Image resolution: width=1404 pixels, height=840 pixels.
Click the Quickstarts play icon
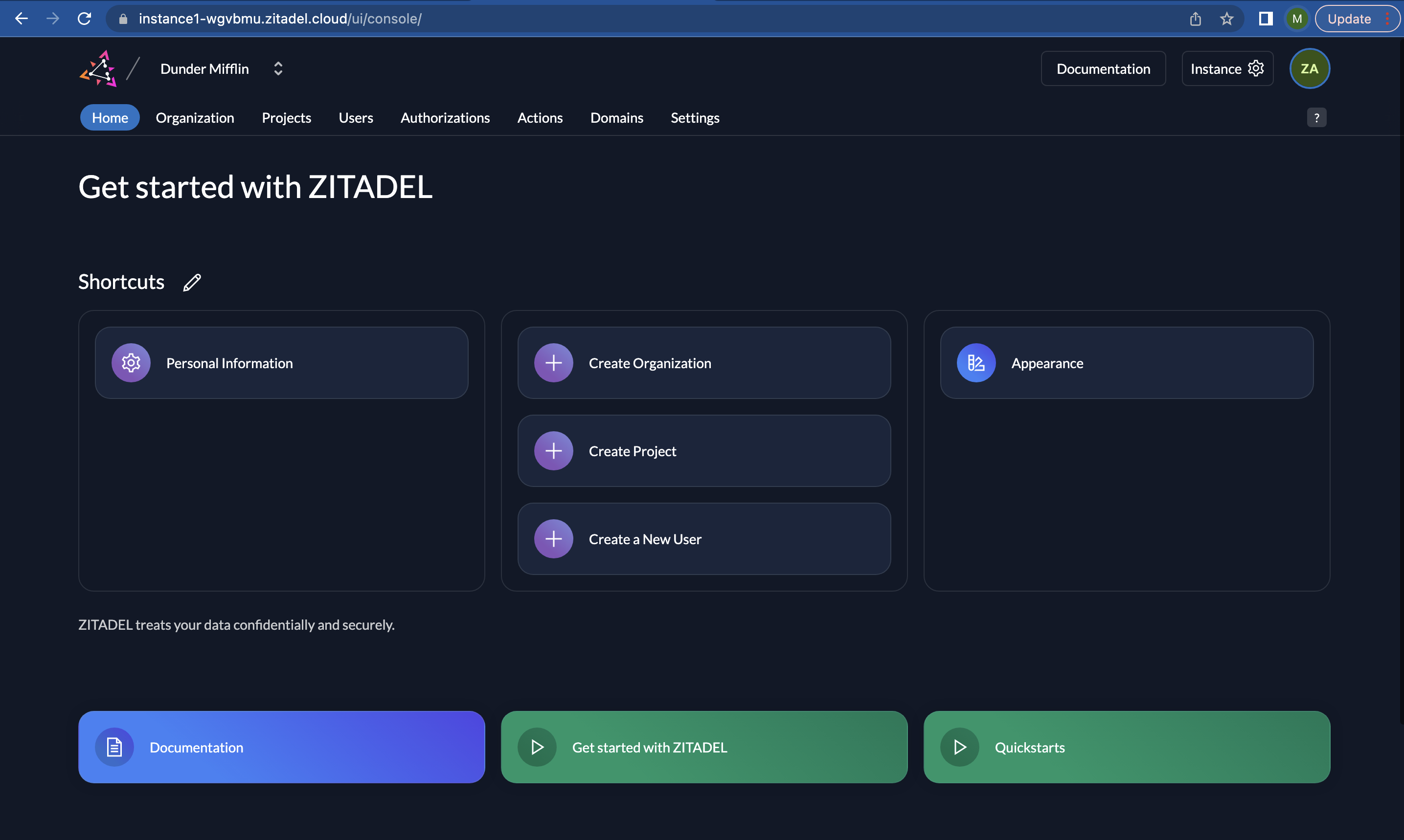tap(959, 747)
